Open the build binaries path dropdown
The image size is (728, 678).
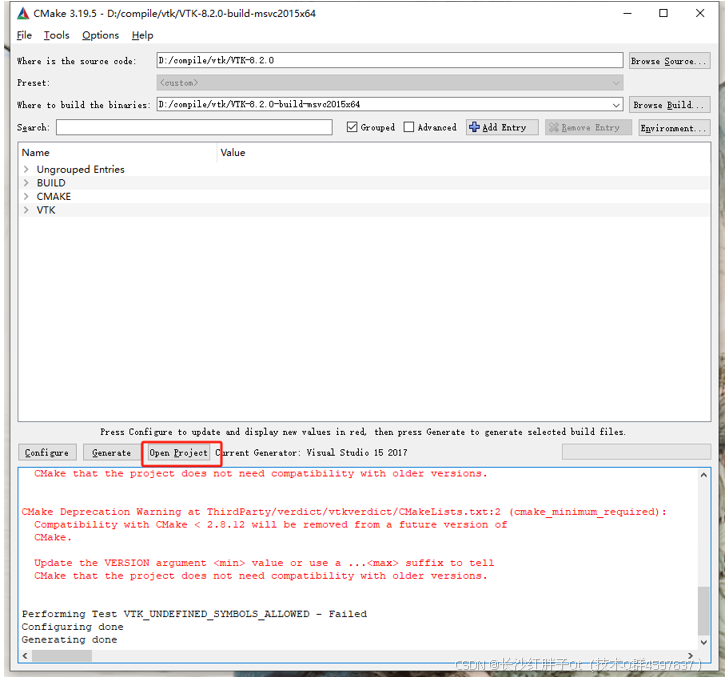[616, 105]
